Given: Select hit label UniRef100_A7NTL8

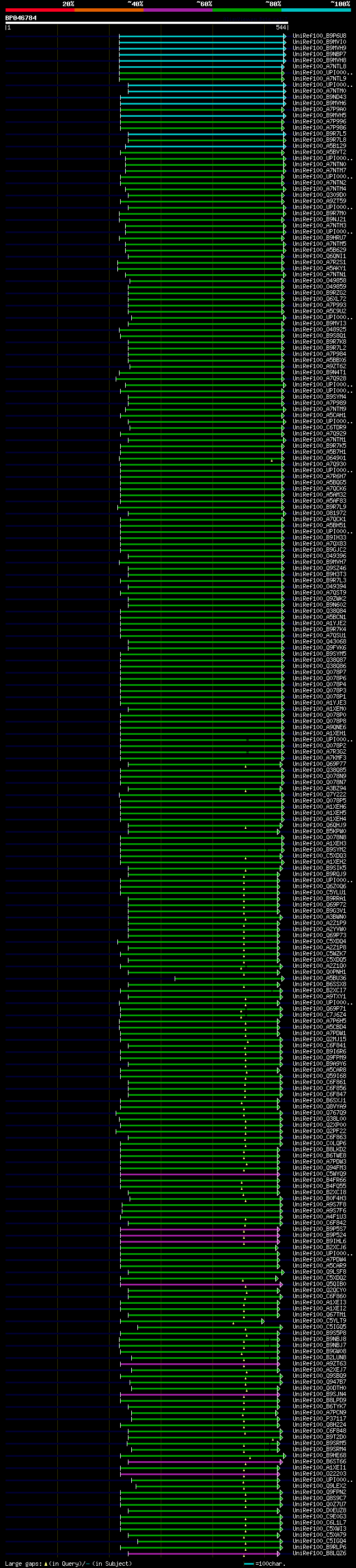Looking at the screenshot, I should [319, 66].
